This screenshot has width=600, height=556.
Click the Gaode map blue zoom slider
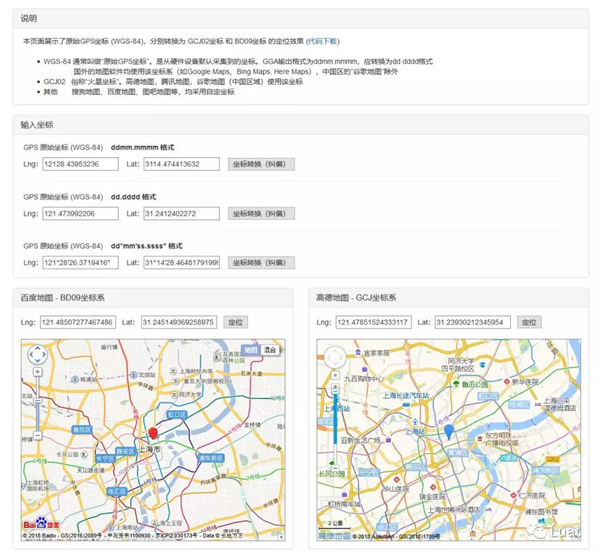(335, 421)
